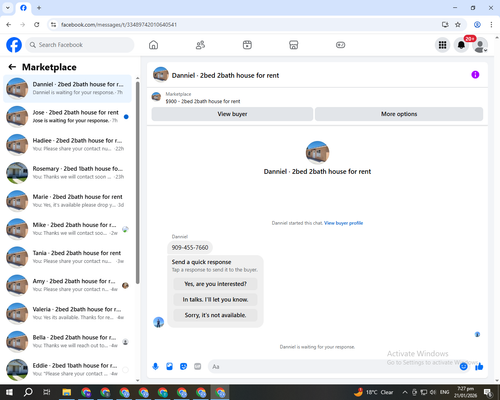Open a new browser tab
Viewport: 500px width, 400px height.
click(39, 8)
